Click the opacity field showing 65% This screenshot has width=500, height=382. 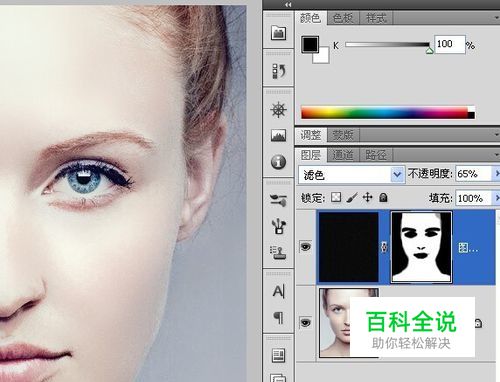473,174
